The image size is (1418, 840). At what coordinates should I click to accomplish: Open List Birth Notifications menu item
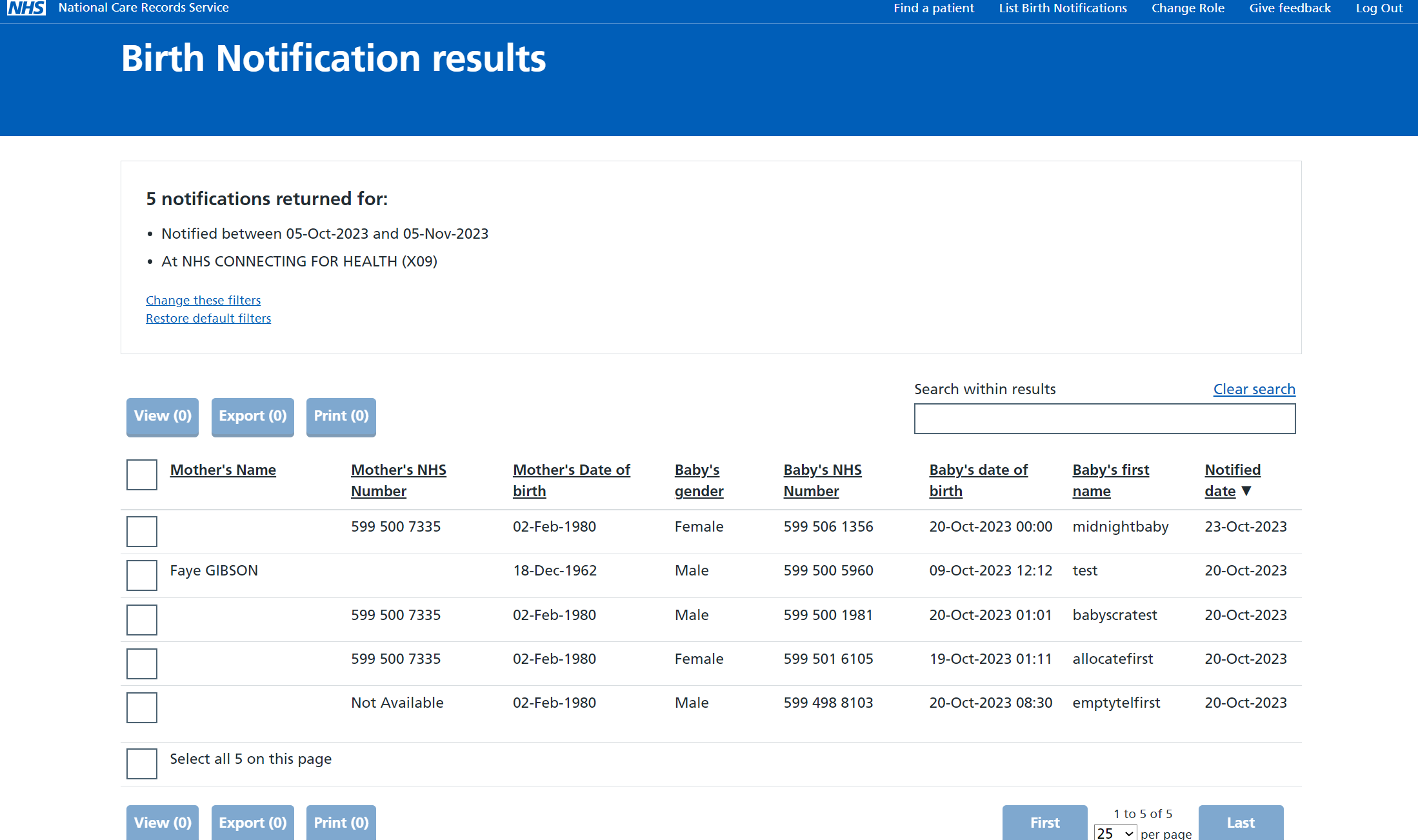1063,8
